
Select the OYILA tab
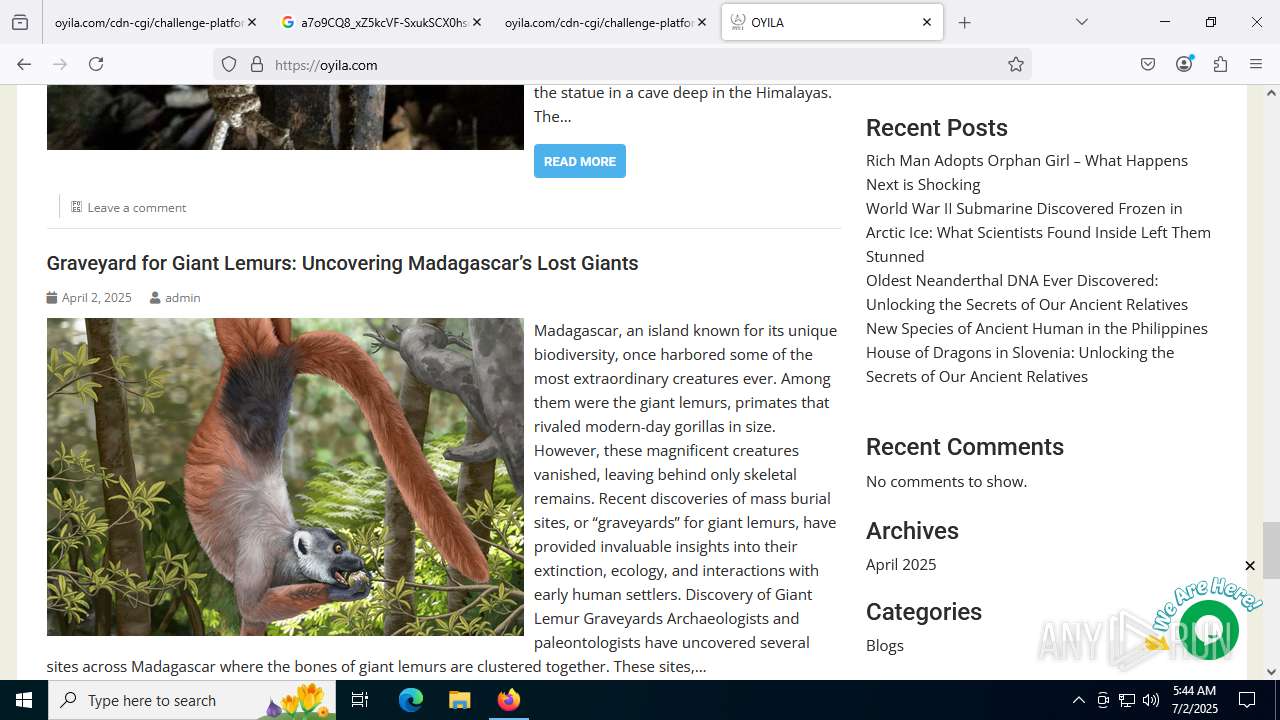(832, 22)
